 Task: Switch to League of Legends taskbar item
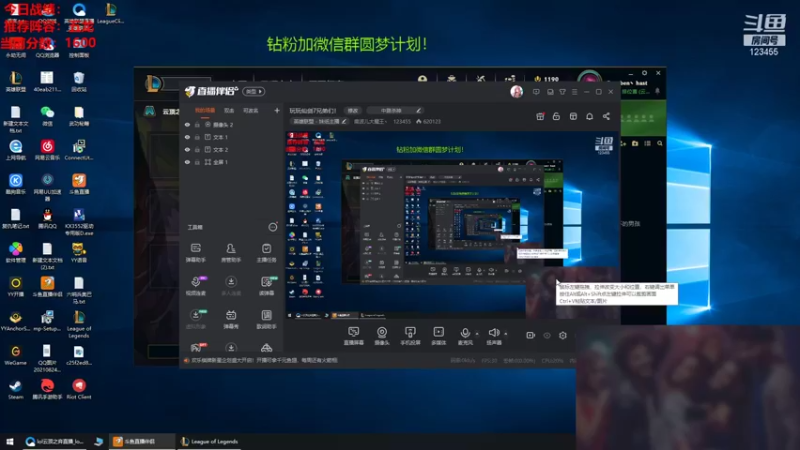point(210,441)
